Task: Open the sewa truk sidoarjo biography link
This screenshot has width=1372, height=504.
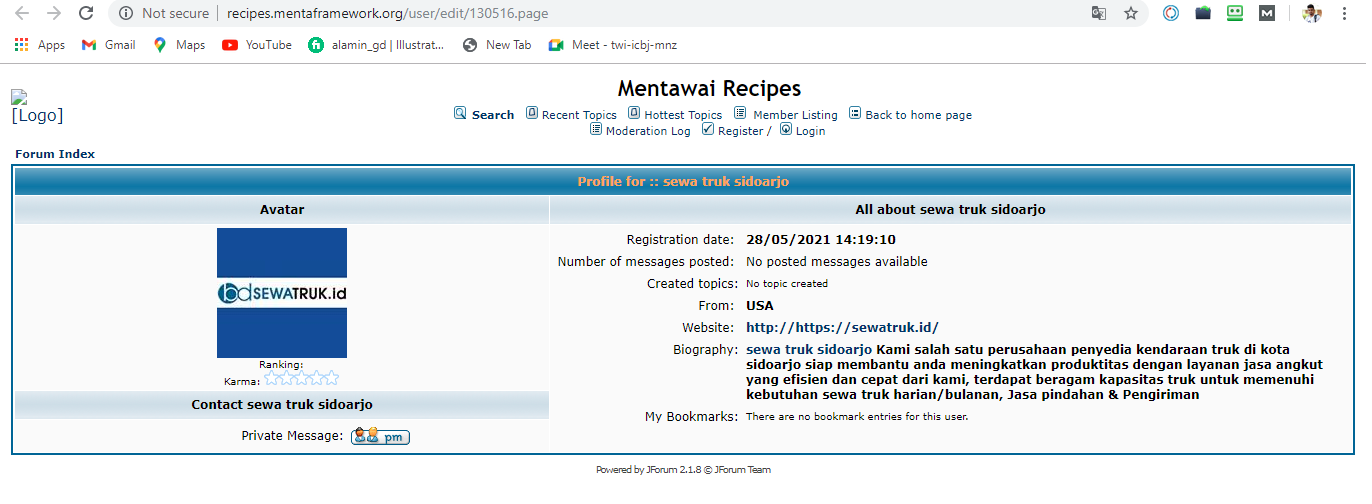Action: click(x=809, y=349)
